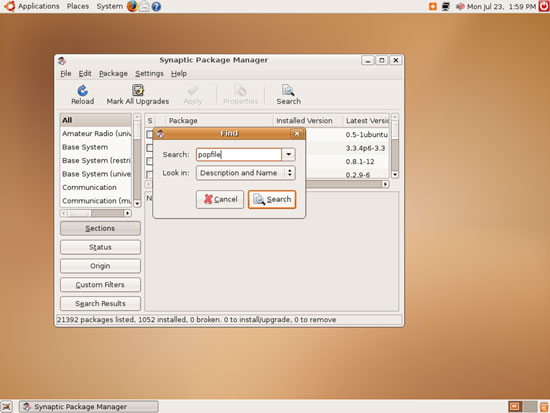Click the network monitor tray icon
Image resolution: width=550 pixels, height=413 pixels.
tap(446, 6)
